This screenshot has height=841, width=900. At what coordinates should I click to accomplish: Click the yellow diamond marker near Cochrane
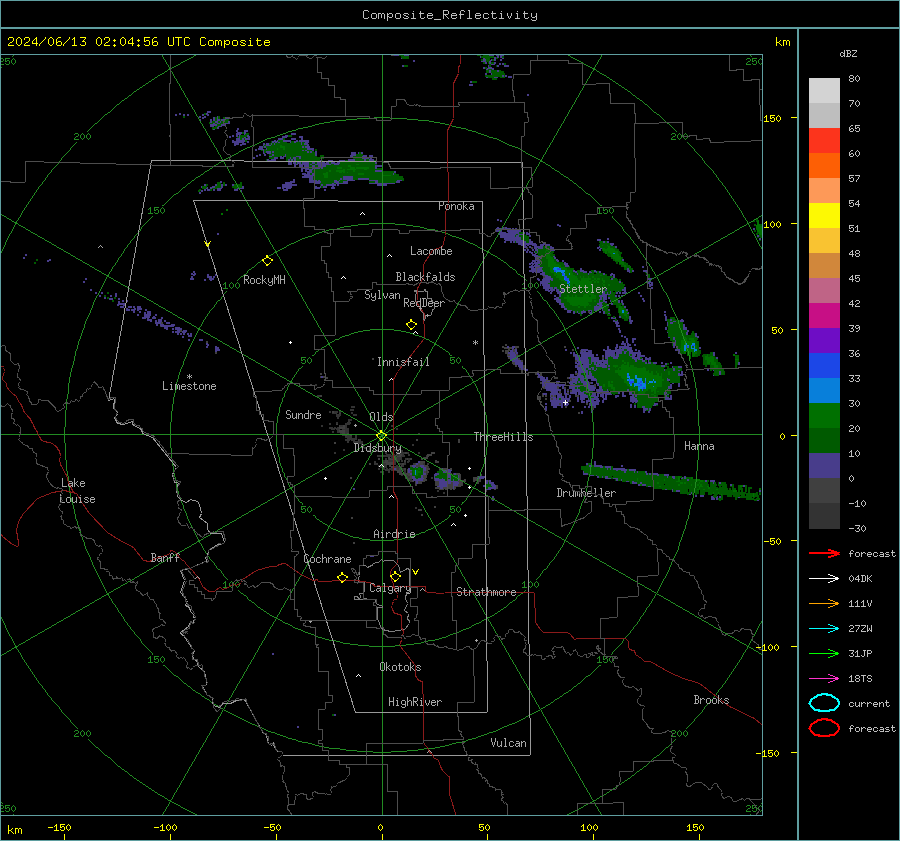pos(342,577)
